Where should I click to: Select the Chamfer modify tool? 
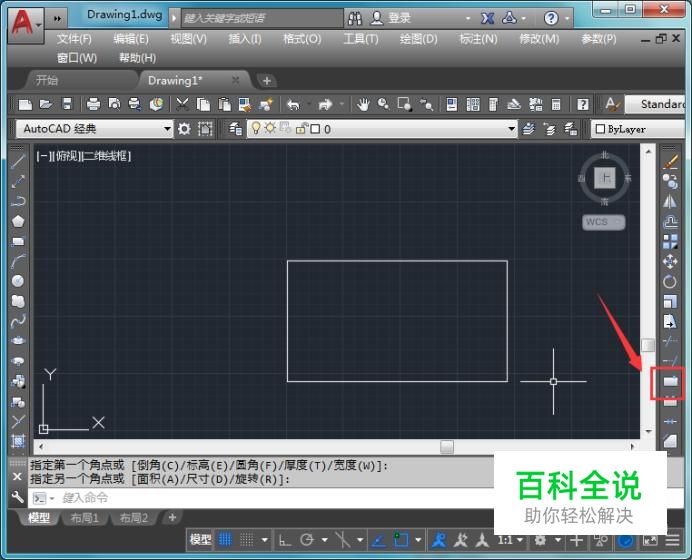(670, 441)
